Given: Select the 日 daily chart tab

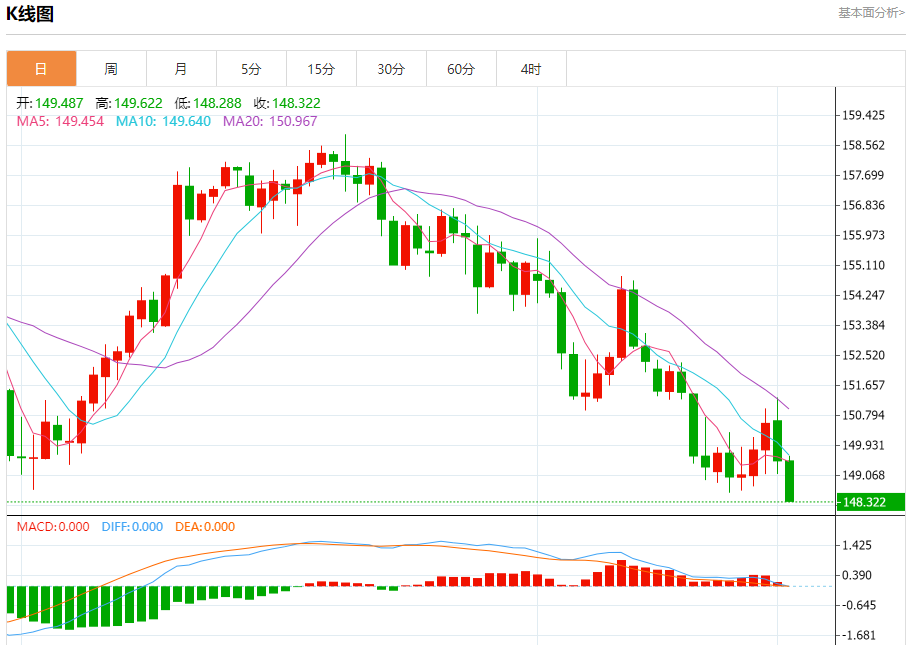Looking at the screenshot, I should [41, 69].
